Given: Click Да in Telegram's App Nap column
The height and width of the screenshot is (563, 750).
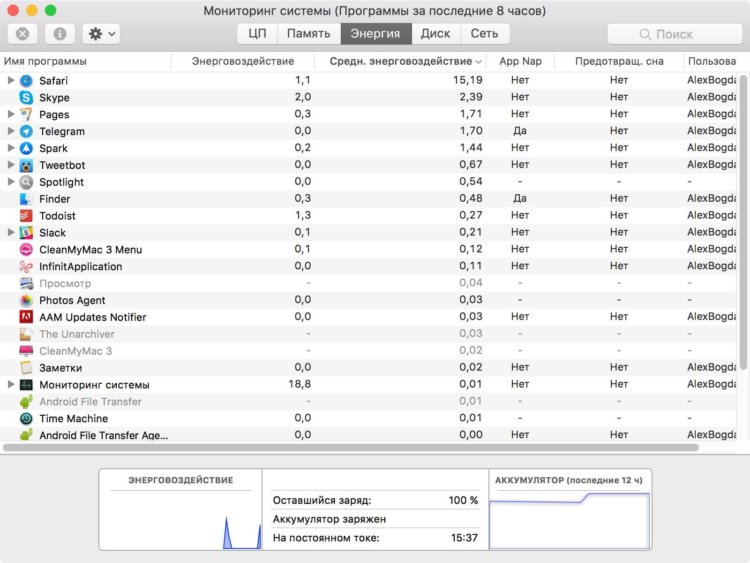Looking at the screenshot, I should click(519, 131).
